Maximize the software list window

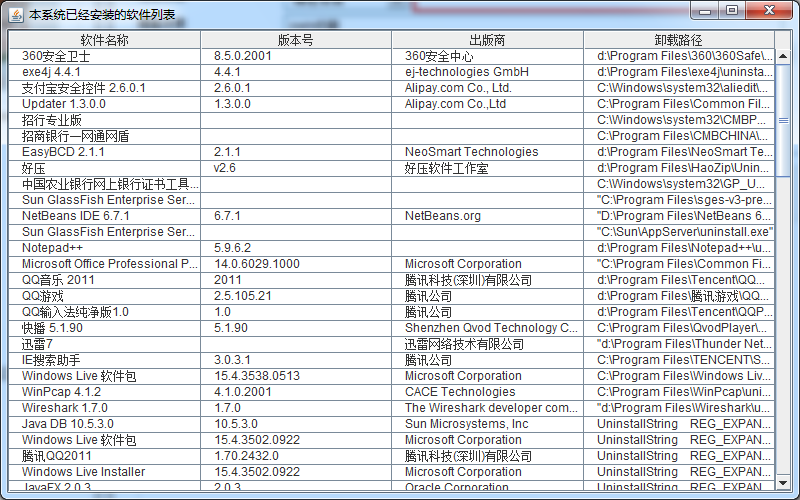coord(732,11)
